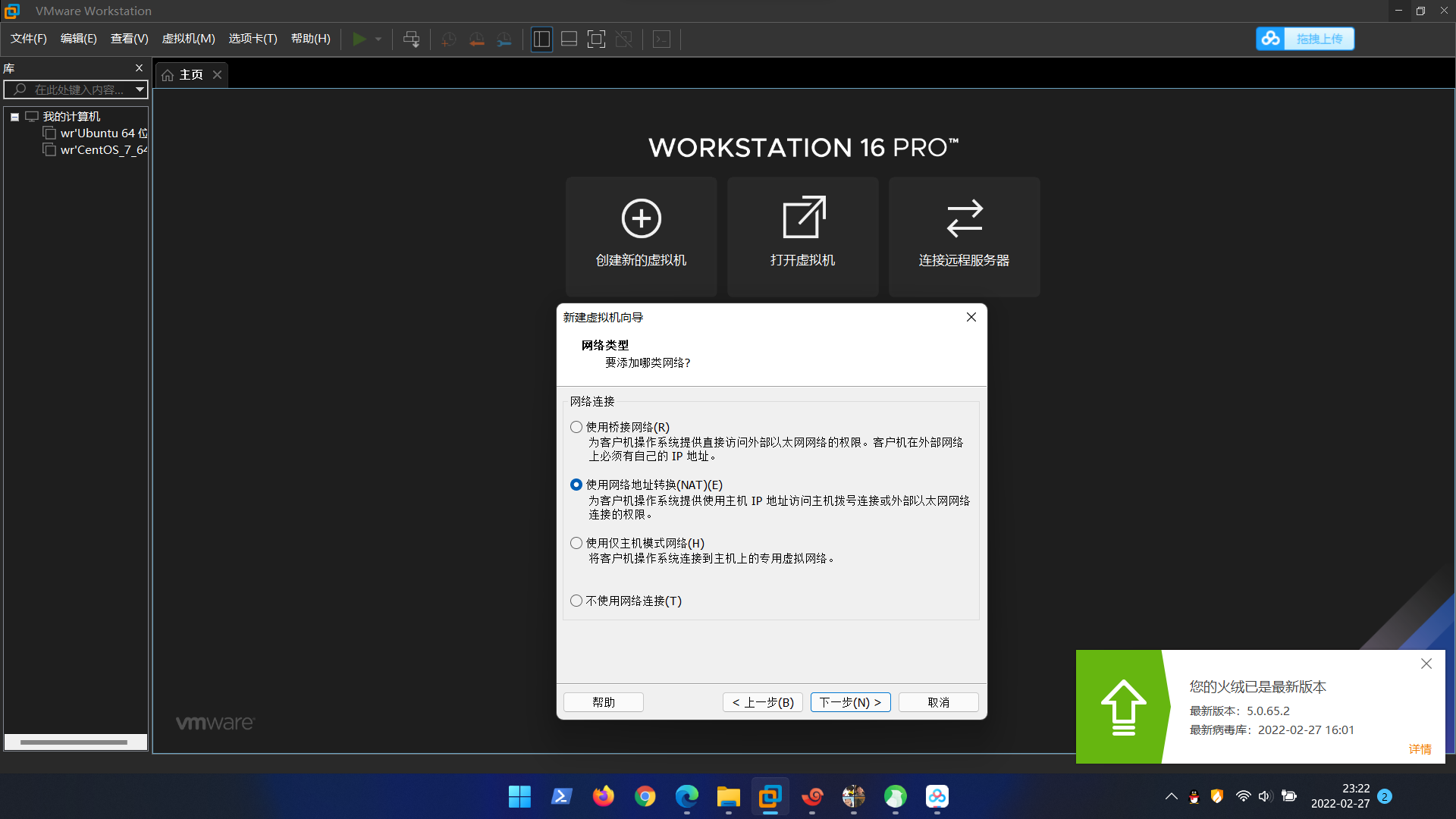Toggle the library sidebar view icon
The image size is (1456, 819).
541,39
